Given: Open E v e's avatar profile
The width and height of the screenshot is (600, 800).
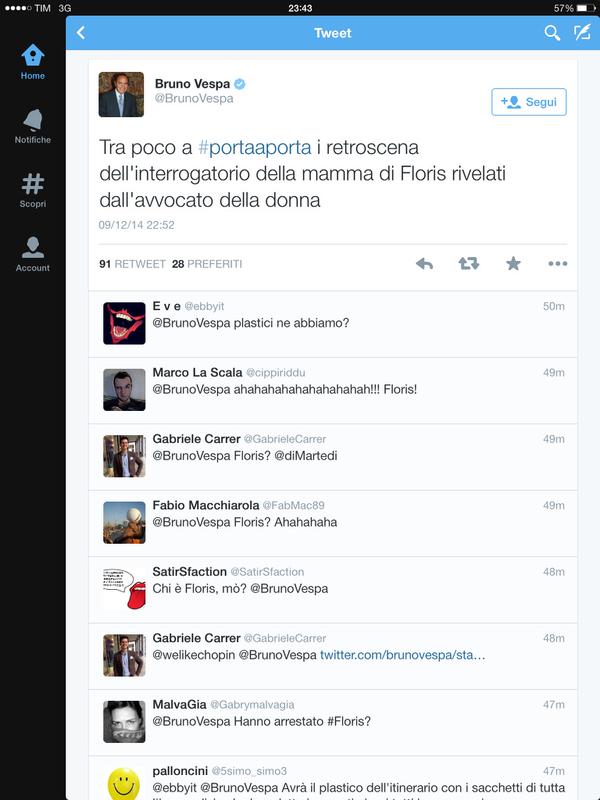Looking at the screenshot, I should click(x=124, y=323).
